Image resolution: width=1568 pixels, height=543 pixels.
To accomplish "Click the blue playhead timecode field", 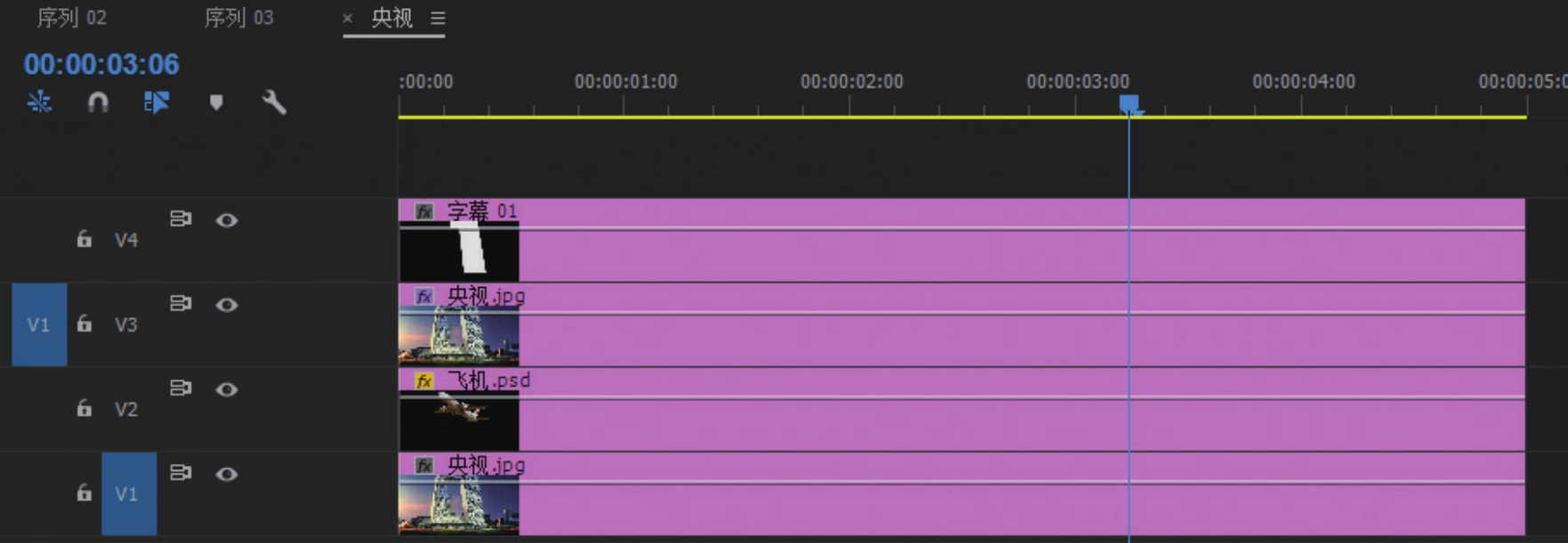I will 101,64.
